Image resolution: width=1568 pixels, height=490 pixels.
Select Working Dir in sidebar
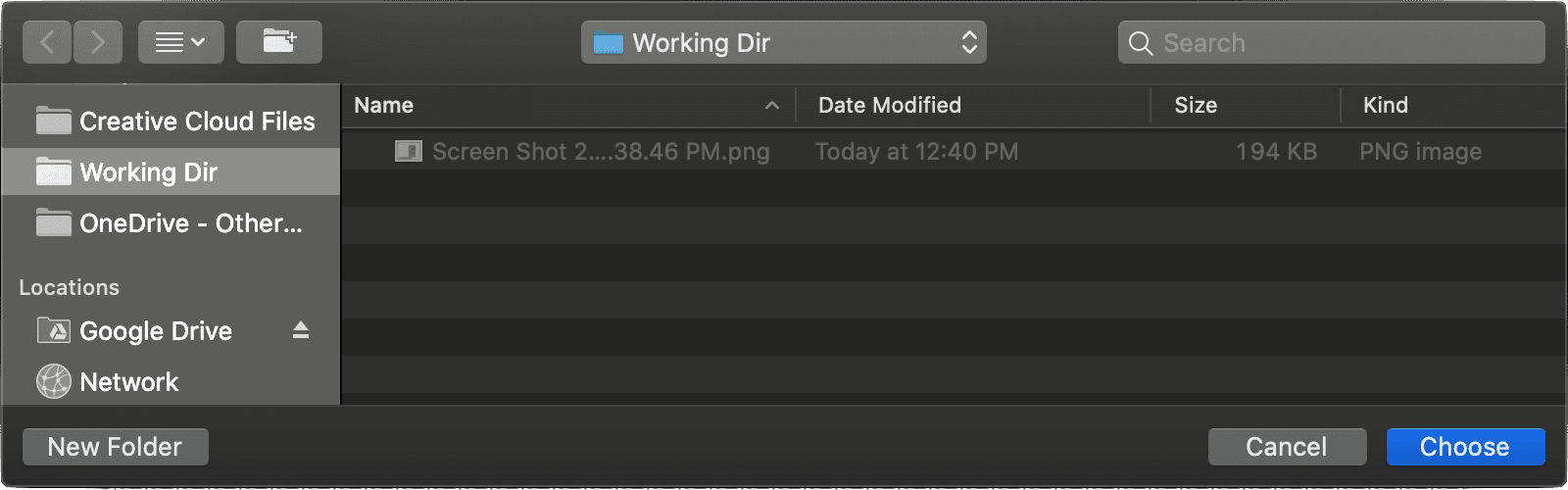pos(147,172)
